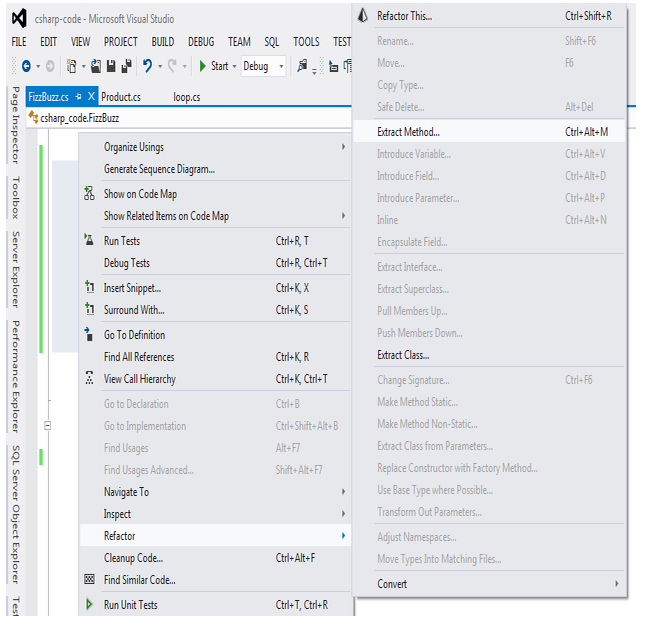Click the class icon beside csharp_code.FizzBuzz
Viewport: 645px width, 621px height.
pyautogui.click(x=33, y=118)
